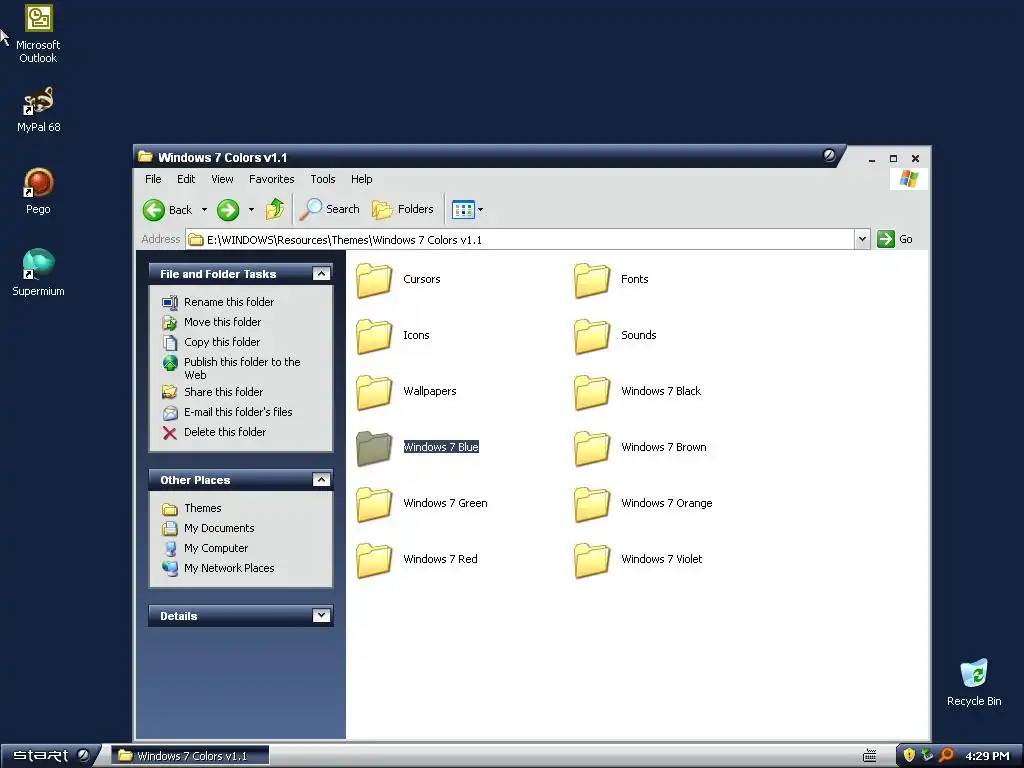1024x768 pixels.
Task: Open the Tools menu
Action: pos(323,179)
